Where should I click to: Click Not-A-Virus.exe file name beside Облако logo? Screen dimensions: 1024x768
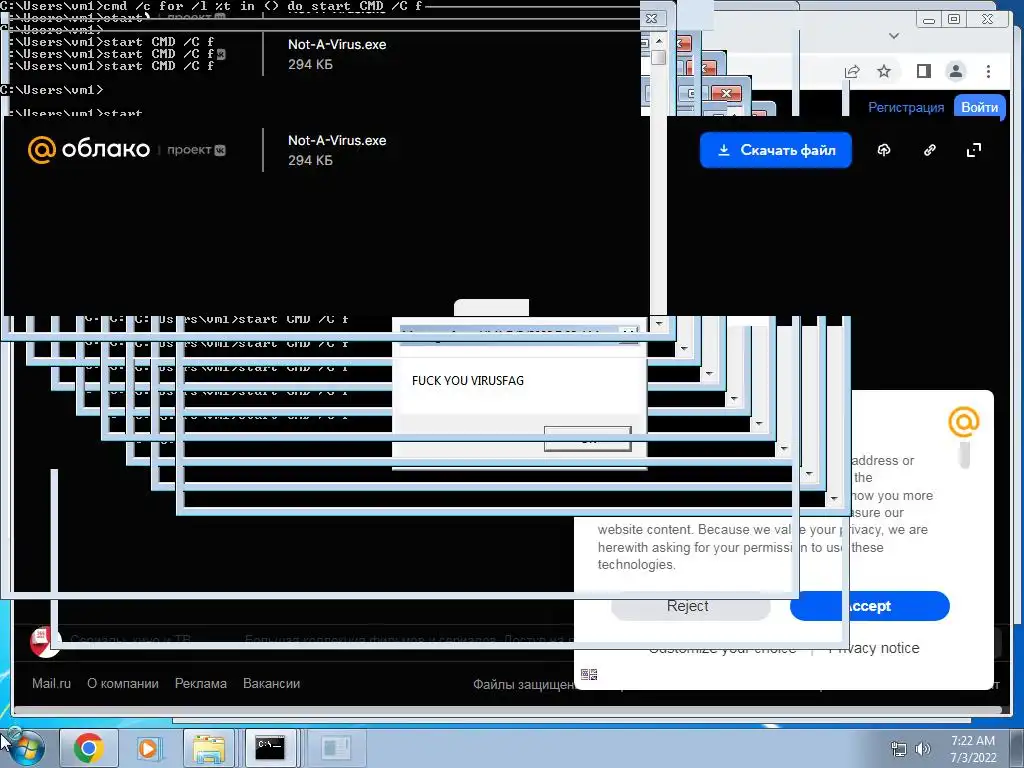(337, 140)
